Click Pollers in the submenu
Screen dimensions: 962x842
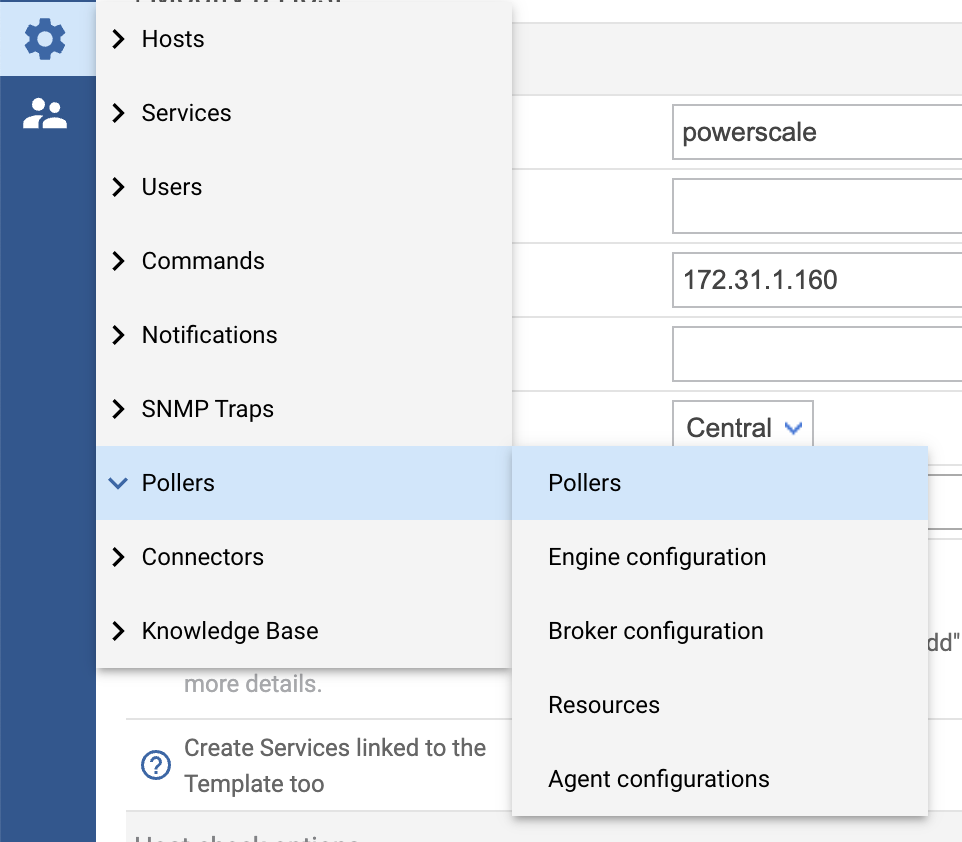click(x=585, y=483)
